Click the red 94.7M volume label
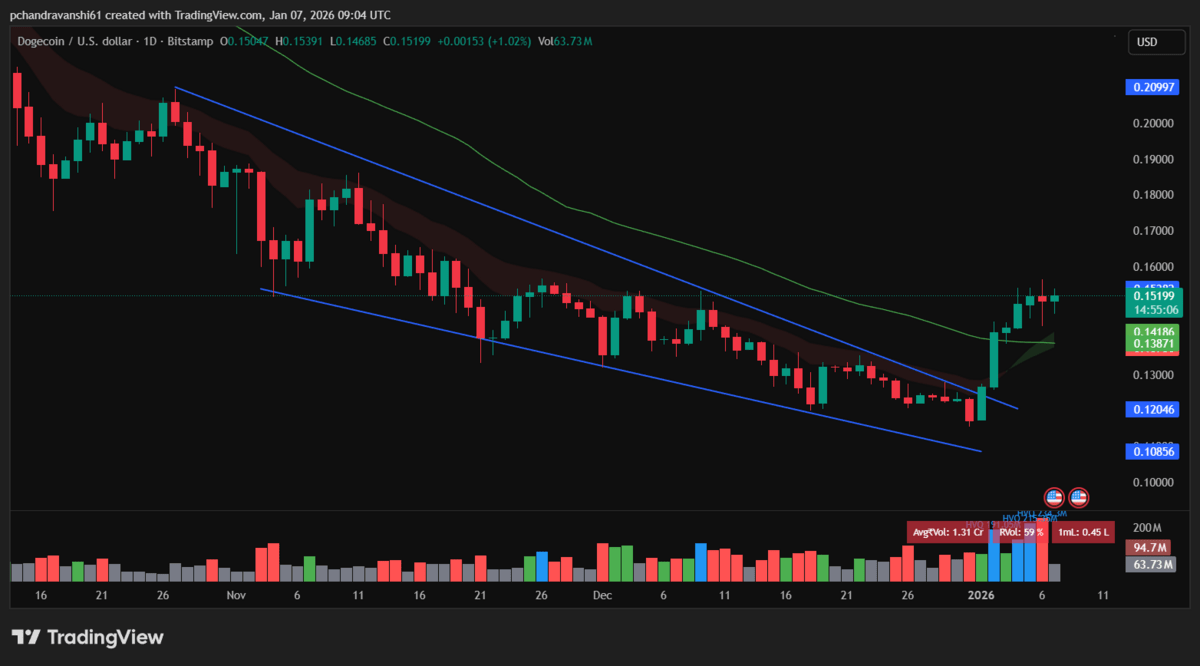The width and height of the screenshot is (1200, 666). point(1150,547)
